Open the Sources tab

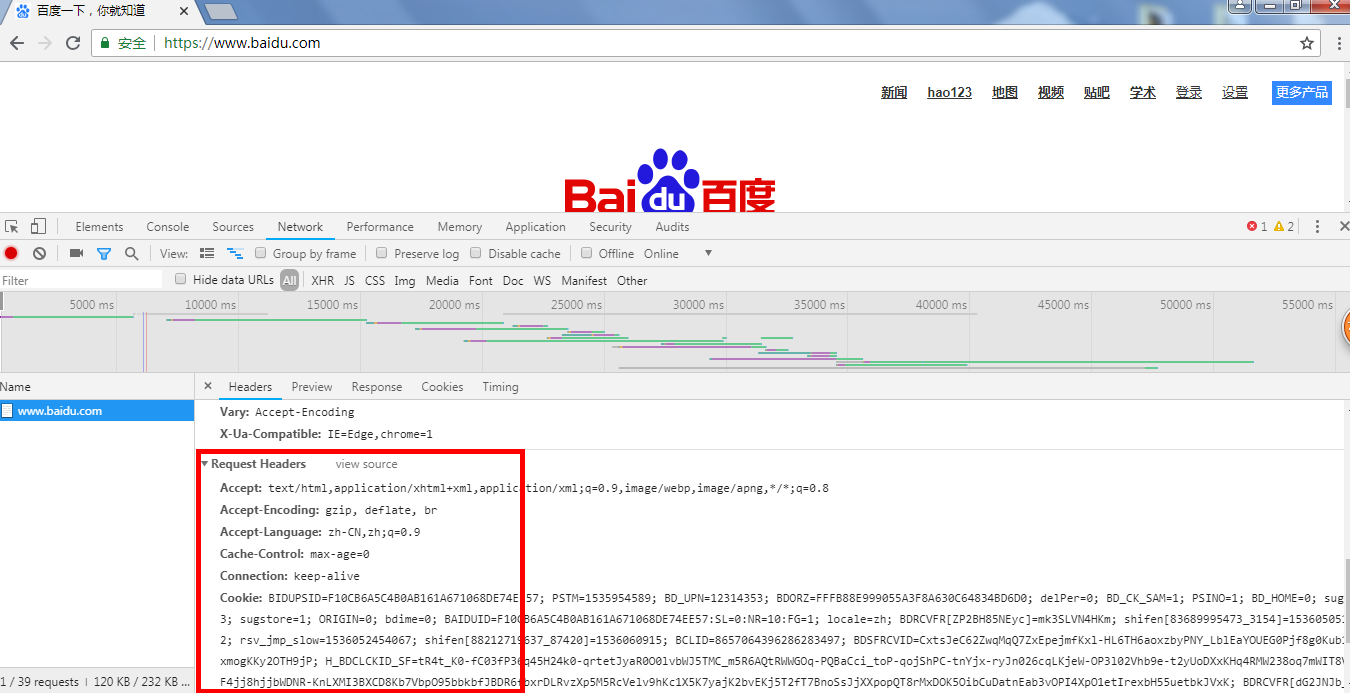[x=233, y=227]
